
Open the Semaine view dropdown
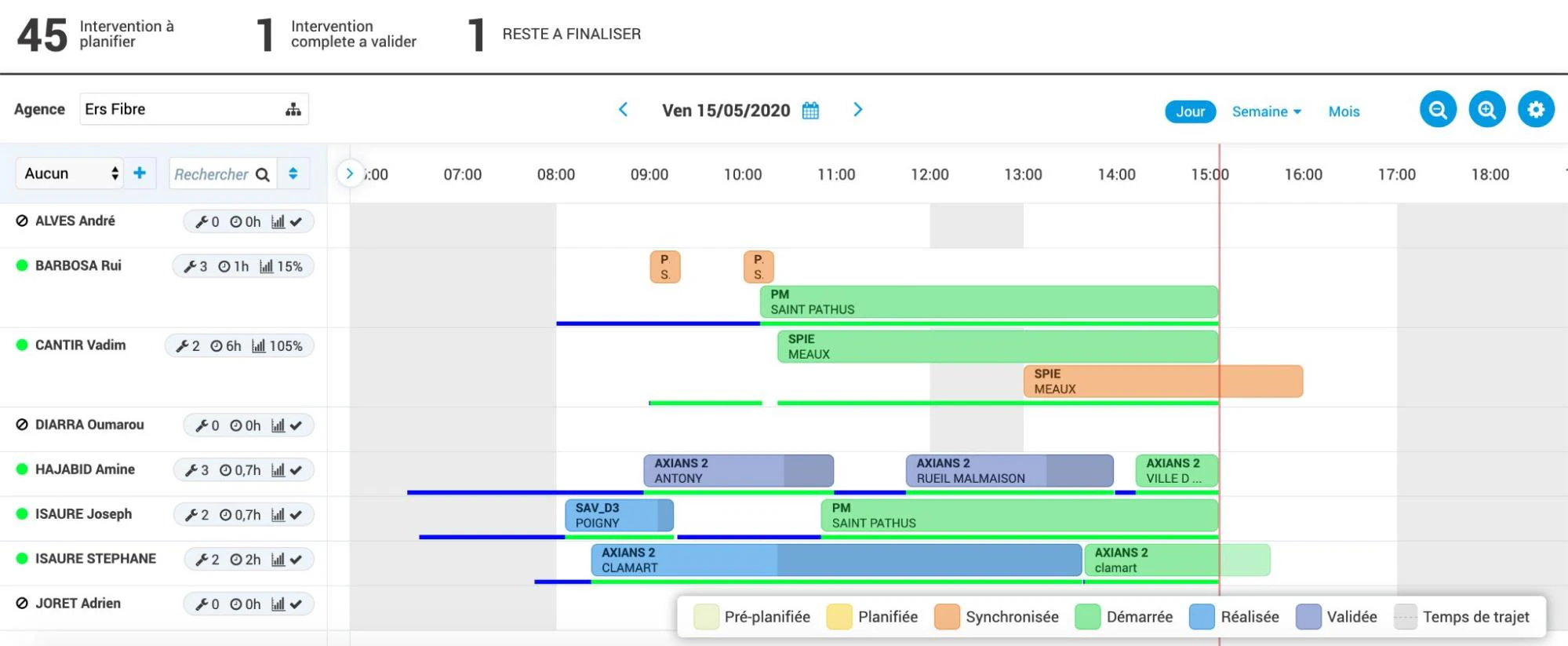(x=1266, y=111)
